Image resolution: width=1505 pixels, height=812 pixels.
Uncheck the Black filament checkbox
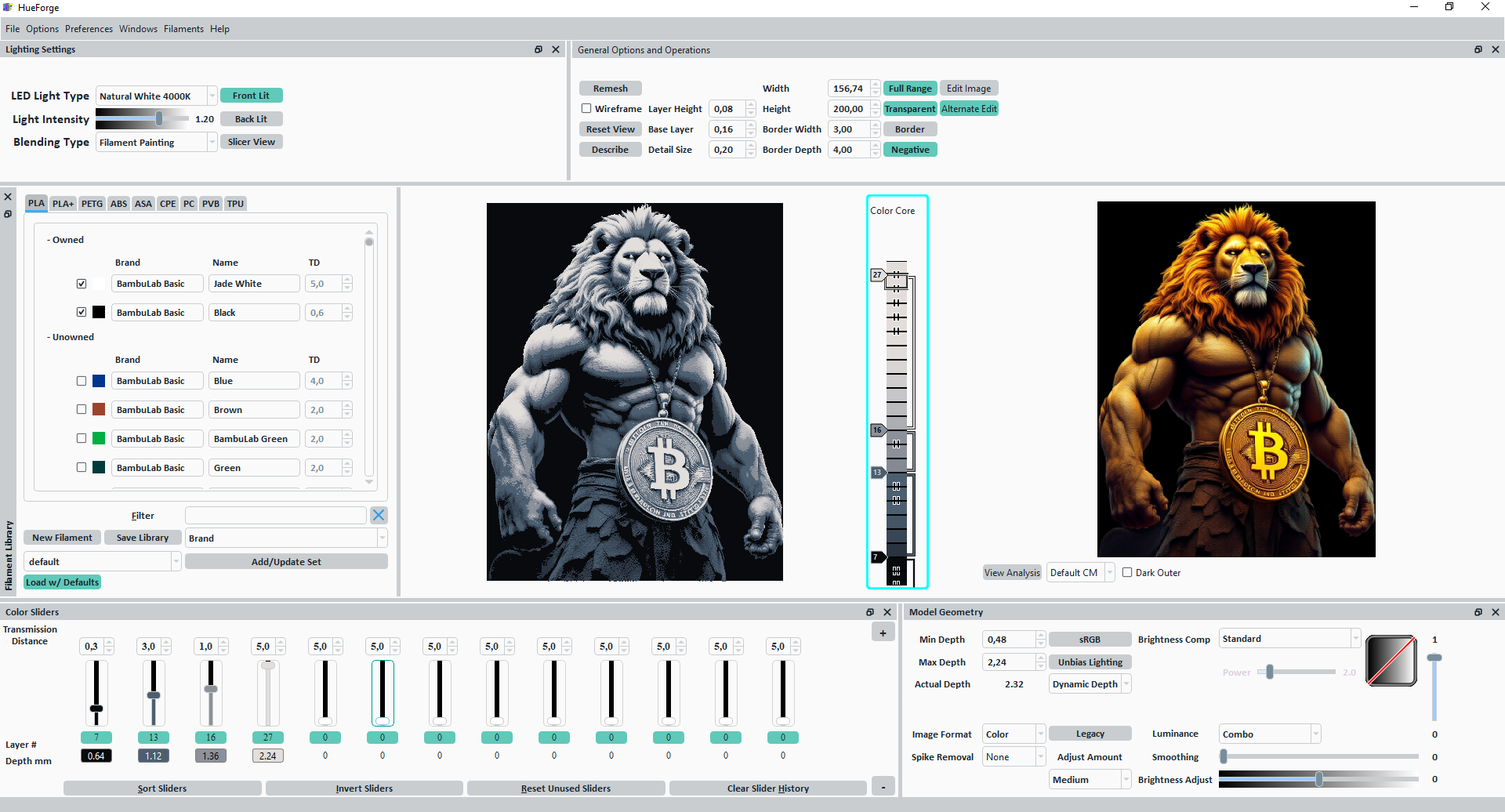(82, 312)
